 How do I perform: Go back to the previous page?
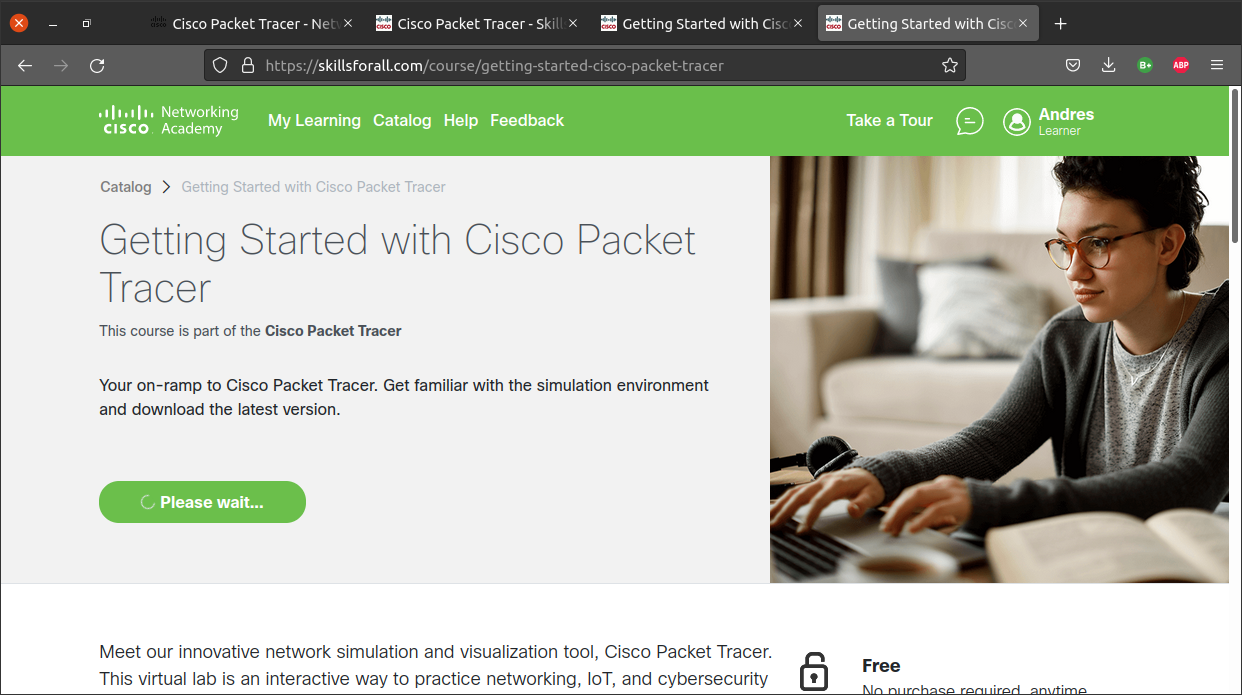pyautogui.click(x=25, y=66)
